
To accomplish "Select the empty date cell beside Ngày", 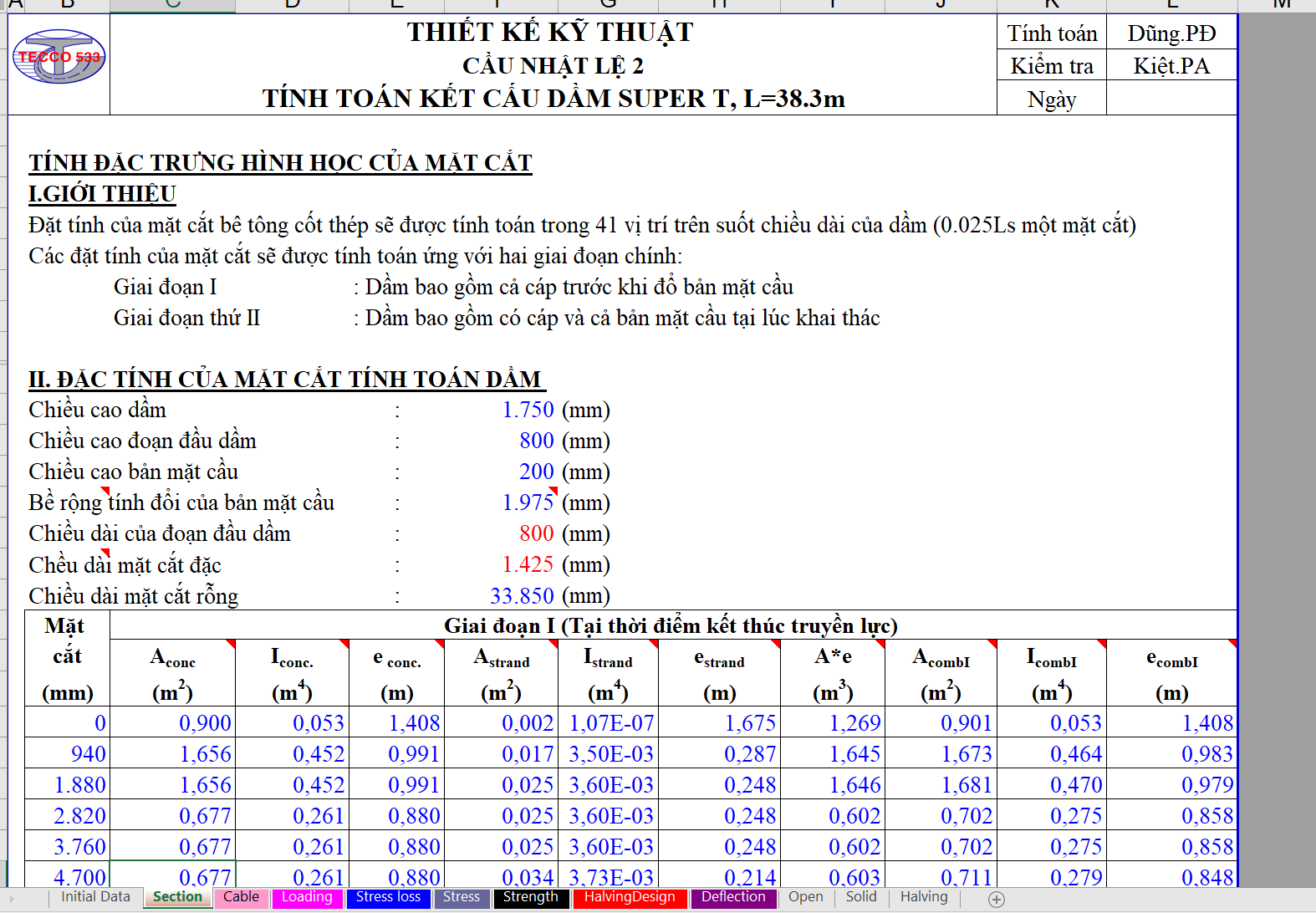I will tap(1171, 99).
